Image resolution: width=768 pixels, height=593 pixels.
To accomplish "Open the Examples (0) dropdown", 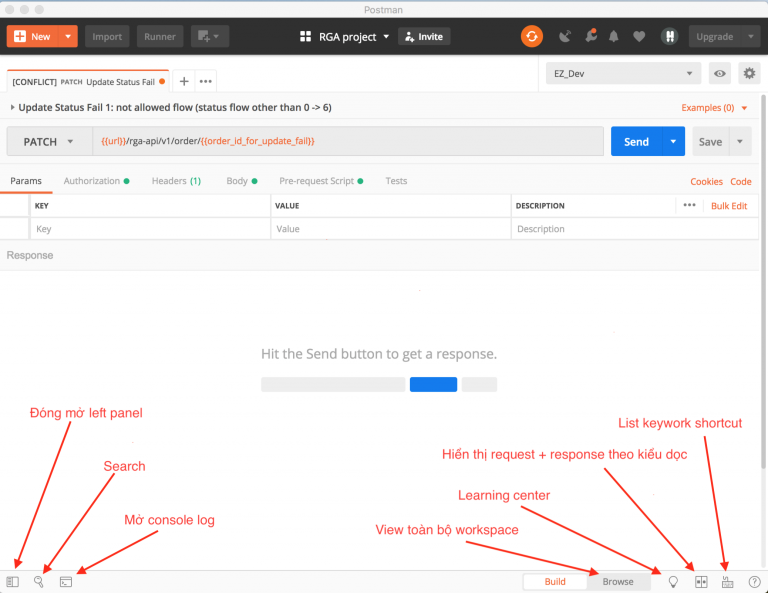I will click(714, 108).
